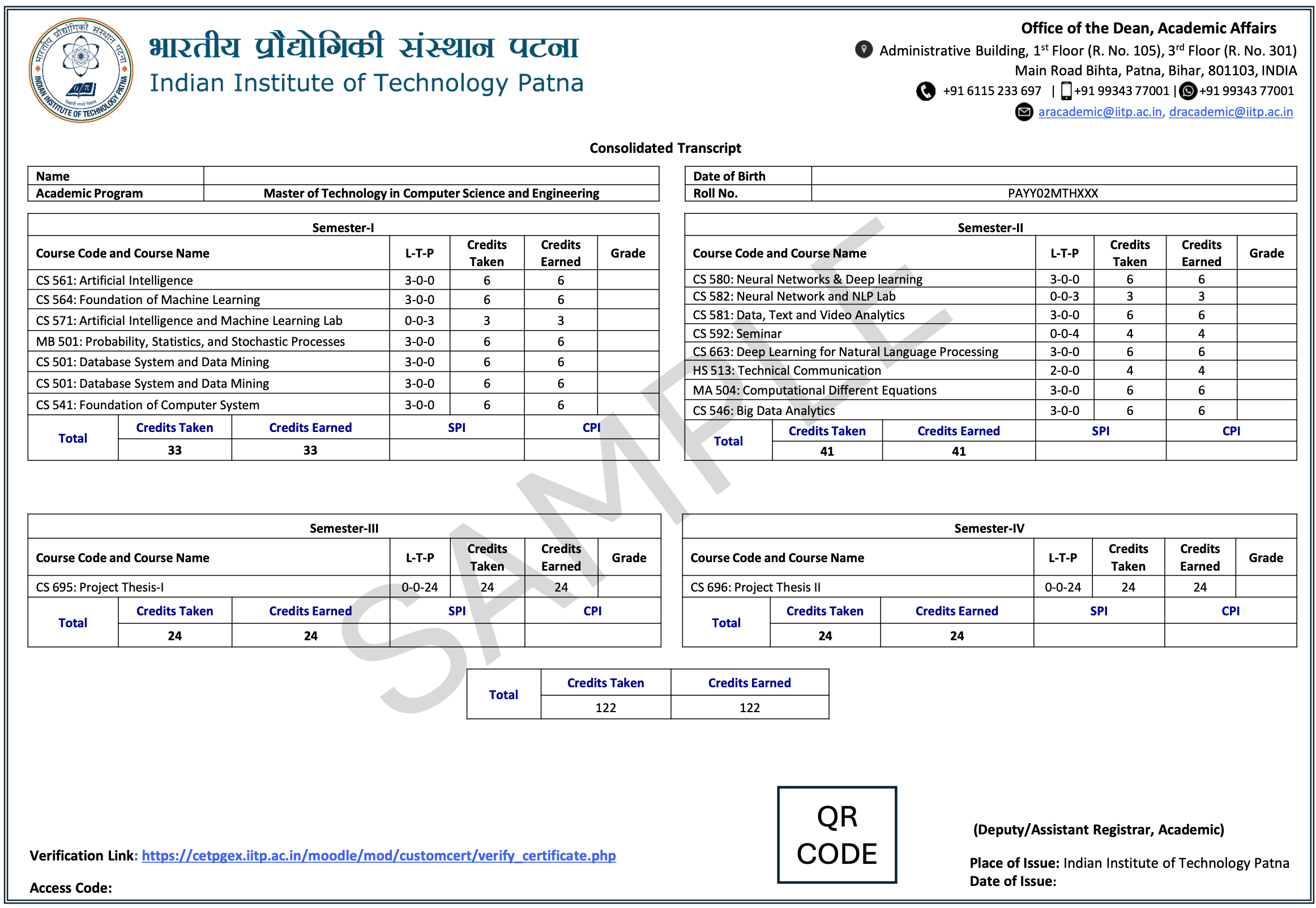Click CS 561: Artificial Intelligence course row

tap(114, 280)
